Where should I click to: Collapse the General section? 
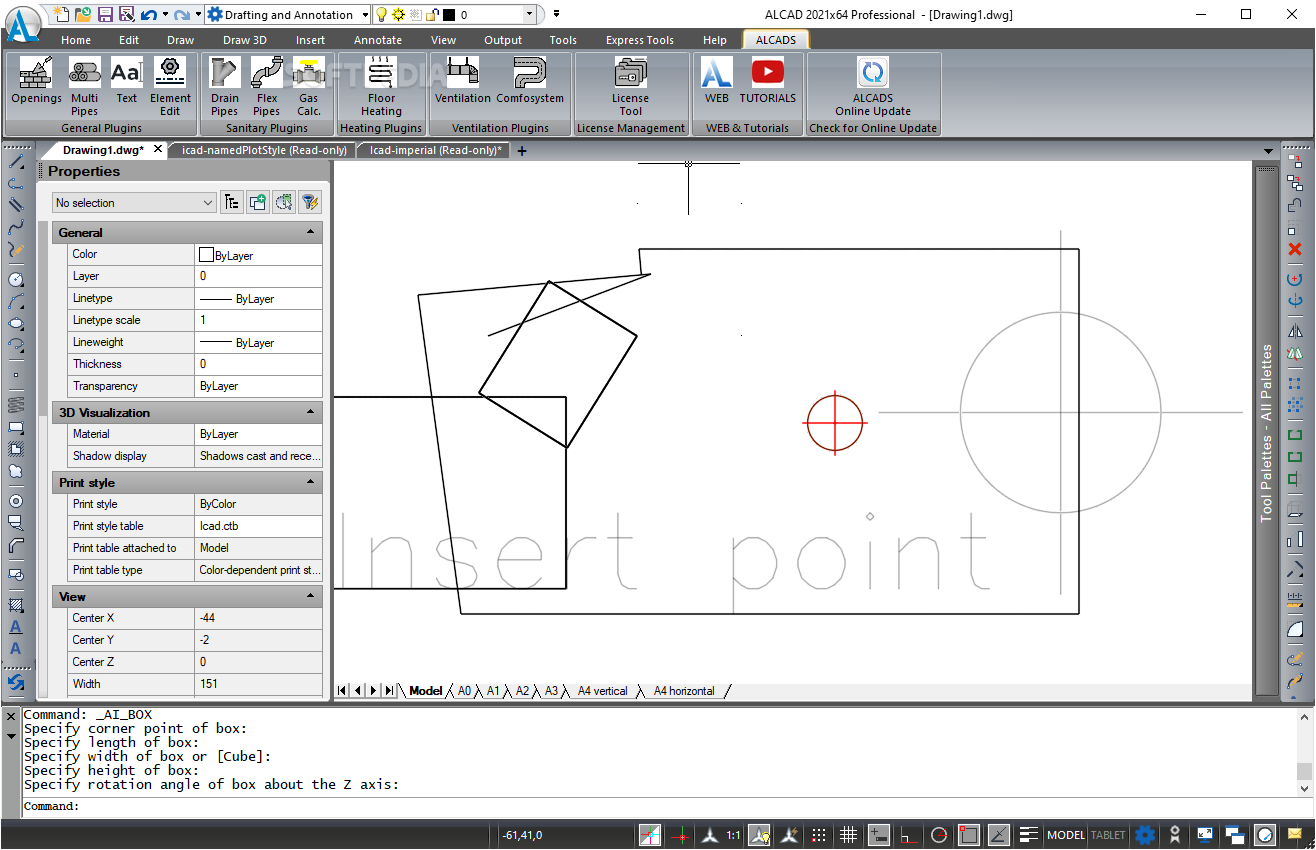[311, 232]
